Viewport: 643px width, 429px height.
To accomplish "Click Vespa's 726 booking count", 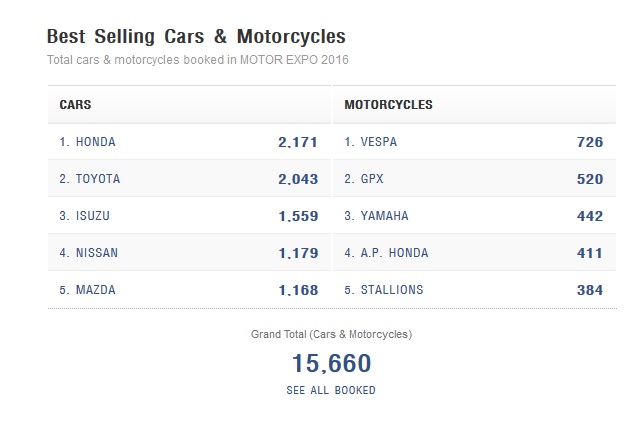I will [x=590, y=142].
